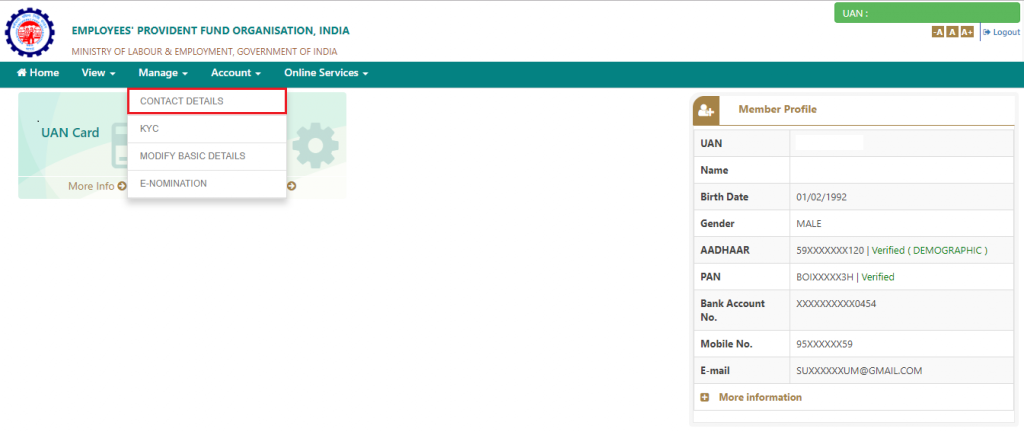Open the Home menu item
The width and height of the screenshot is (1024, 432).
(38, 73)
